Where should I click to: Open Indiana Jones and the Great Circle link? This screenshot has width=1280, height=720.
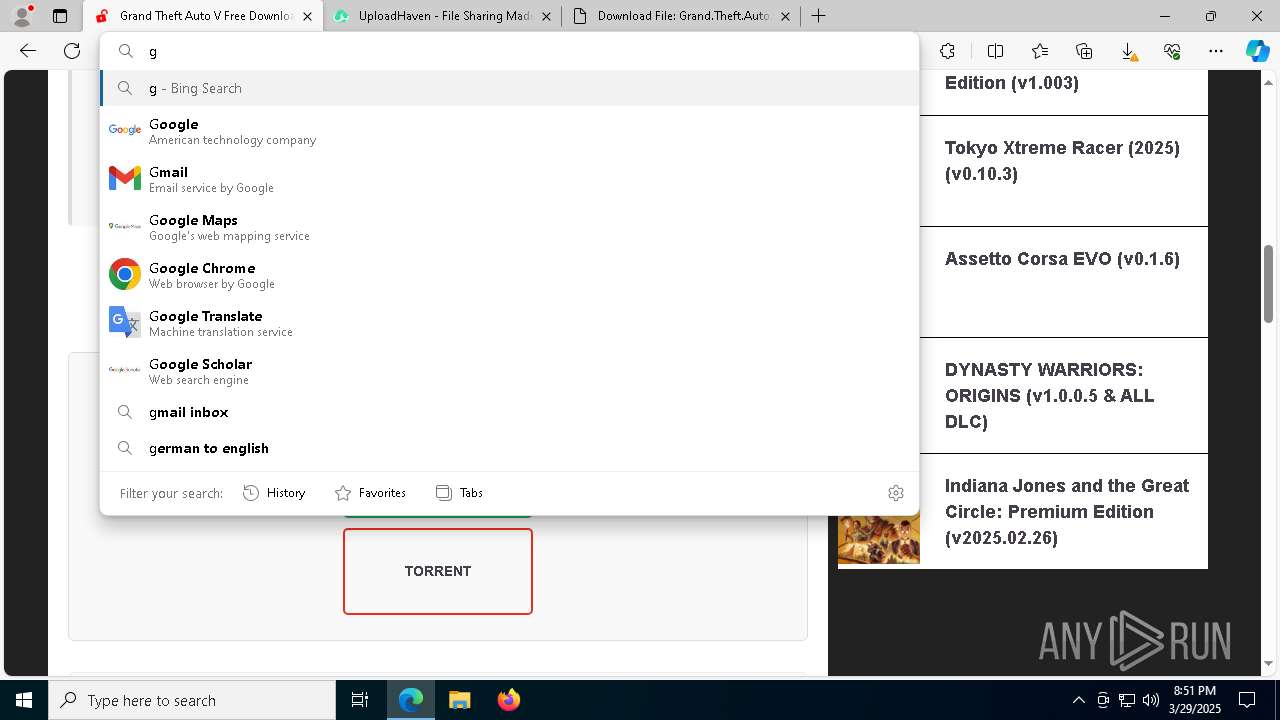pos(1067,512)
